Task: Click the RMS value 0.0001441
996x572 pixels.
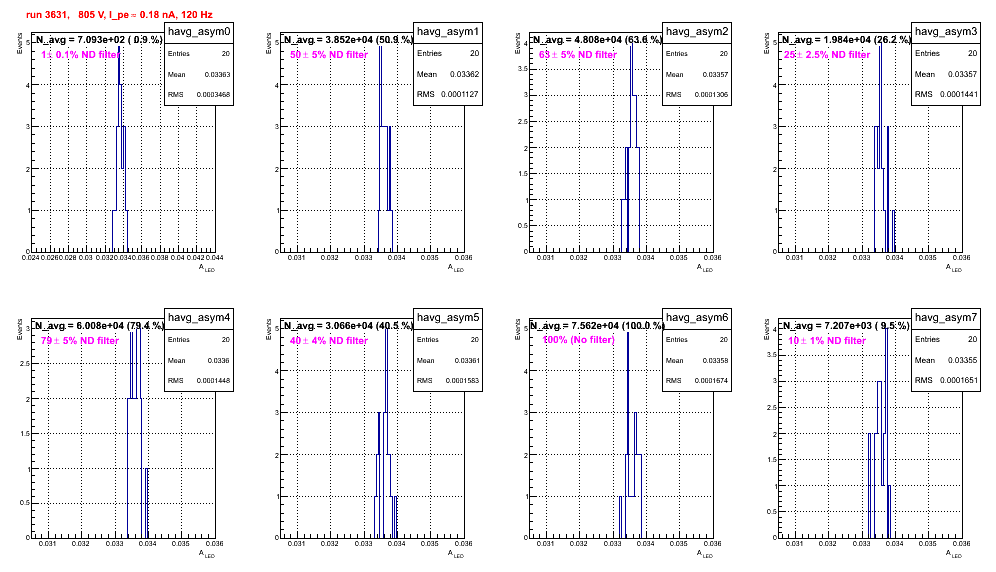Action: (x=957, y=94)
